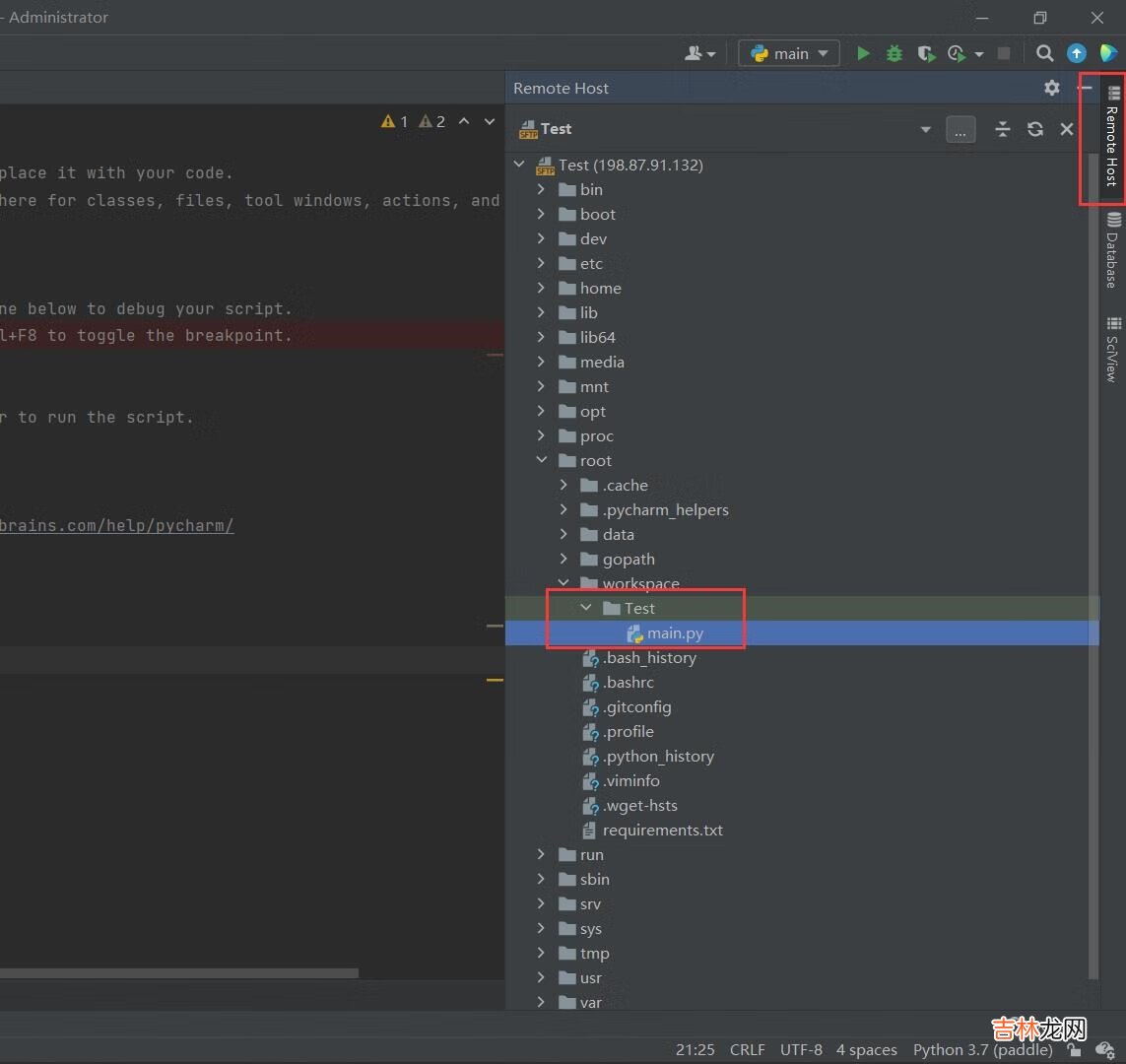Collapse all nodes in Remote Host tree

[x=1002, y=129]
